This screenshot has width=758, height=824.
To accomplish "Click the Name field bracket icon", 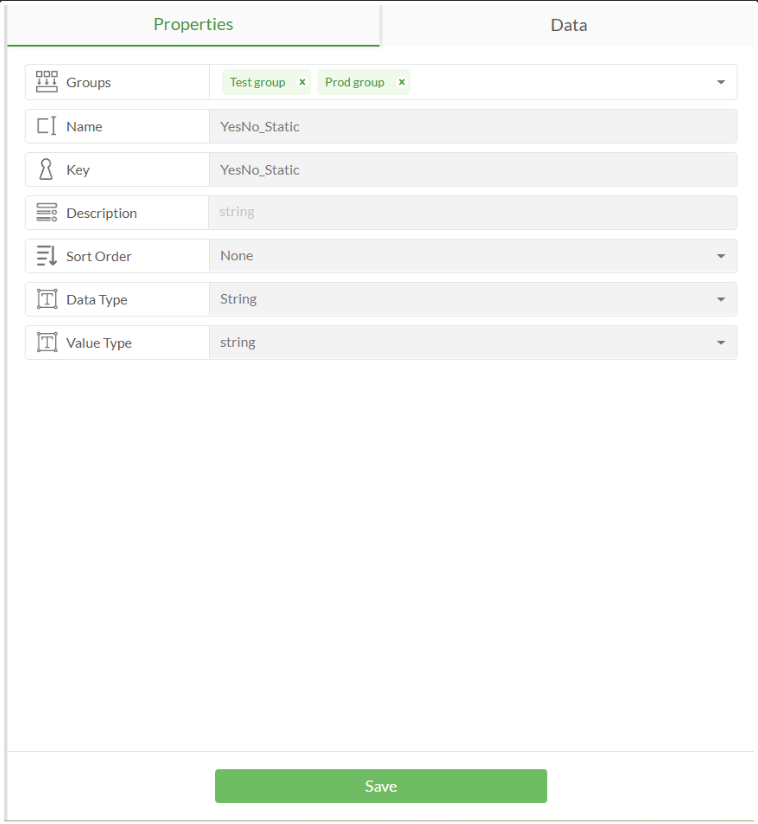I will tap(46, 126).
